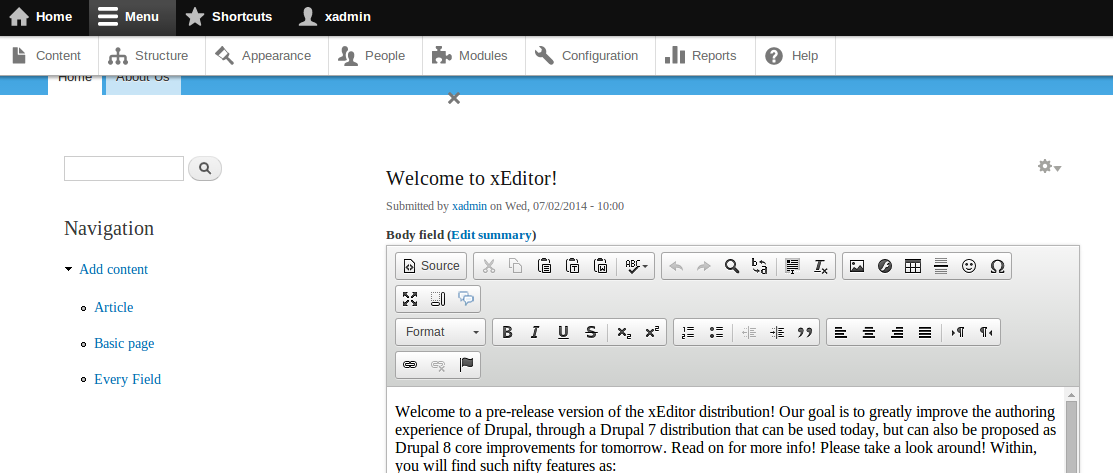Click the Source button in editor

coord(431,266)
